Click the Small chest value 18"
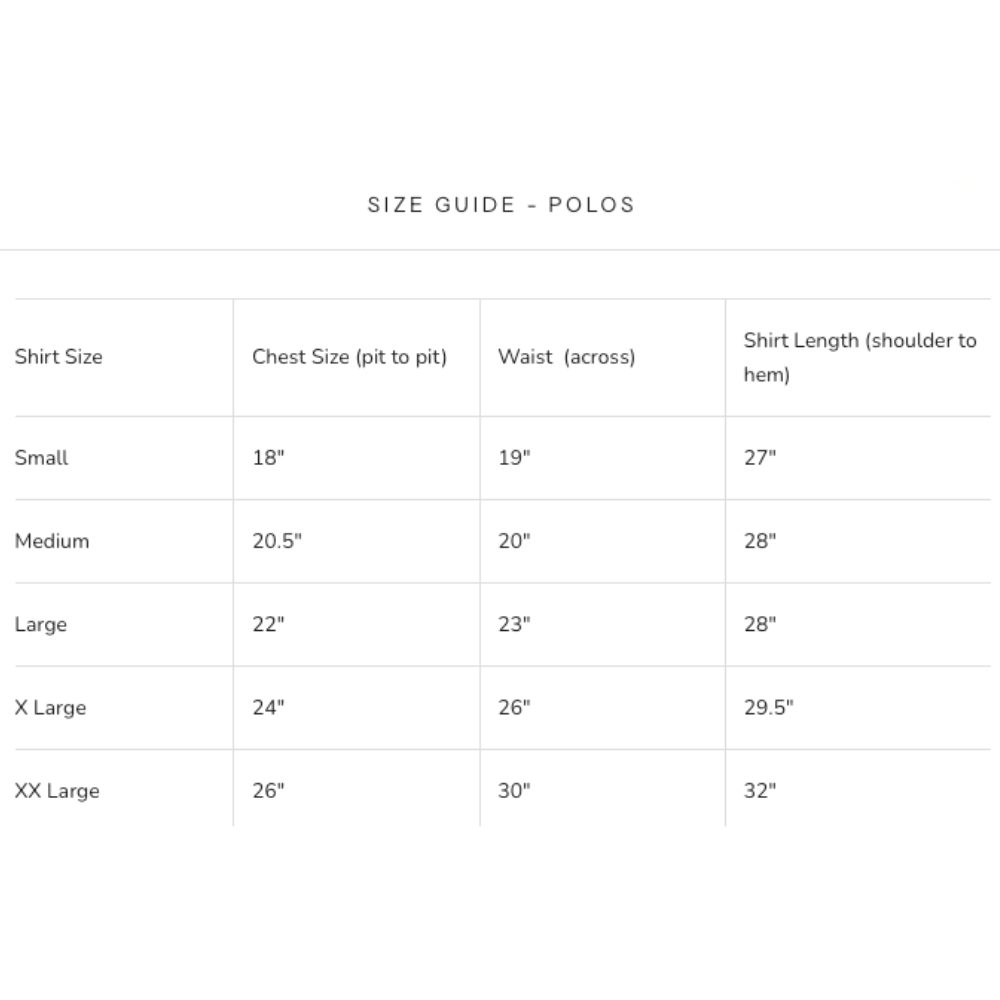The height and width of the screenshot is (1000, 1000). point(268,457)
